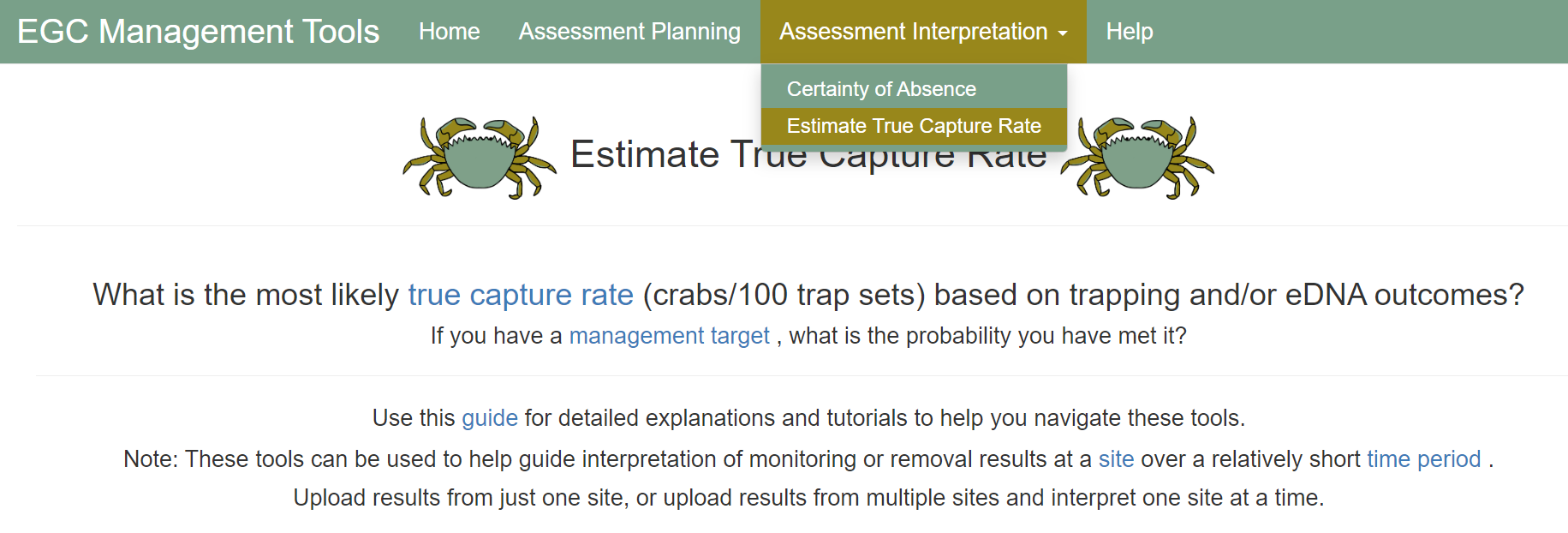1568x533 pixels.
Task: Collapse the Assessment Interpretation dropdown menu
Action: pos(913,32)
